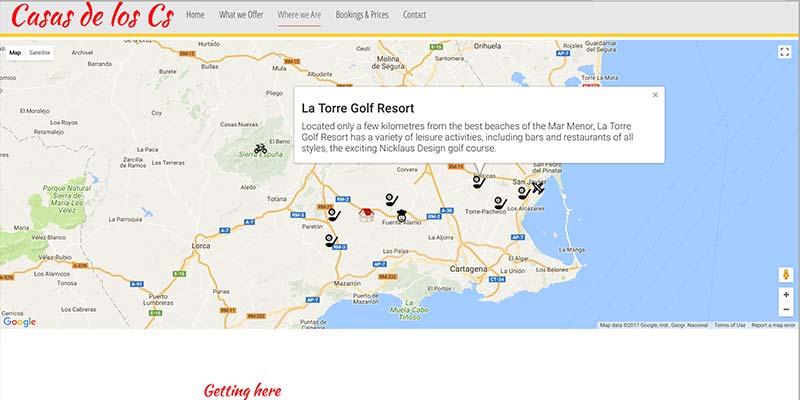Select the chef marker at Fuente Álamo
800x400 pixels.
pyautogui.click(x=402, y=216)
